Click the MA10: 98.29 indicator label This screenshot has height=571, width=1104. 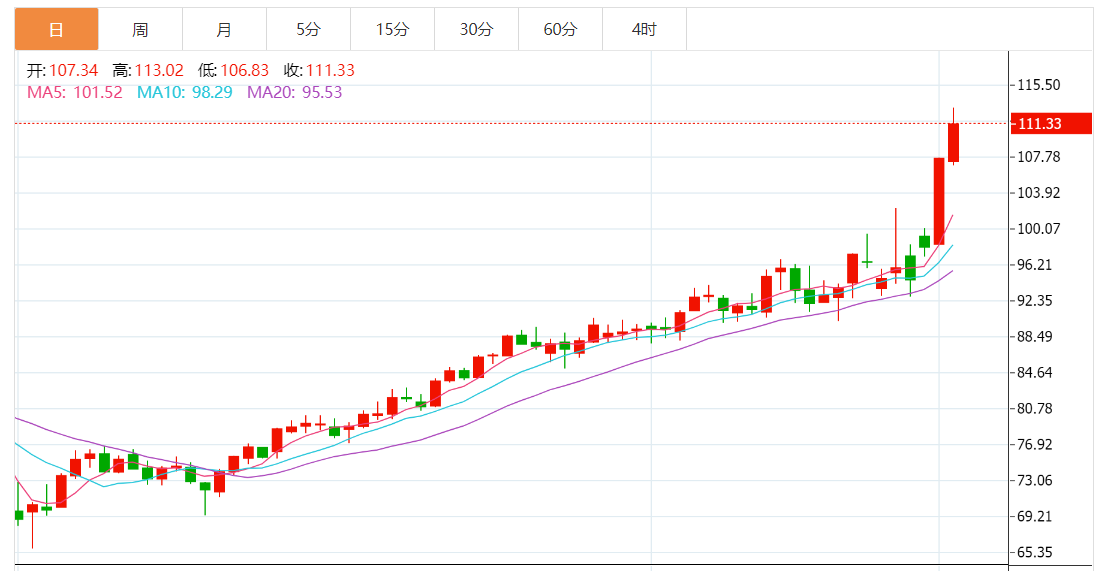pyautogui.click(x=184, y=92)
